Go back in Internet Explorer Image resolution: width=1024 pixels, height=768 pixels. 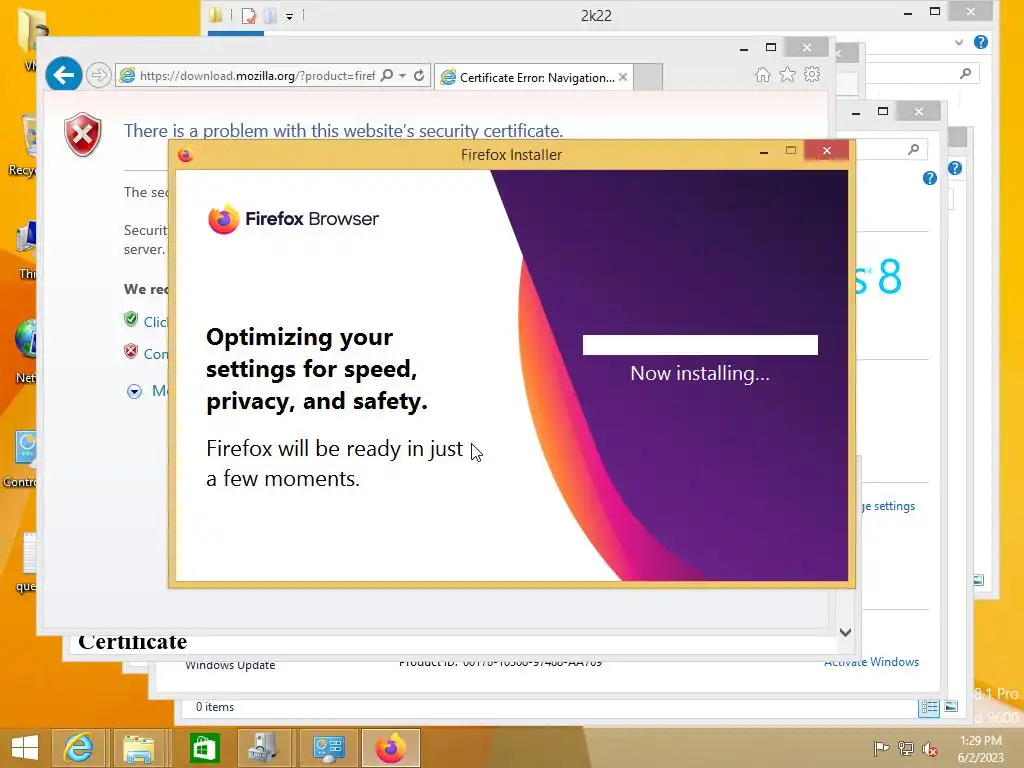tap(63, 75)
